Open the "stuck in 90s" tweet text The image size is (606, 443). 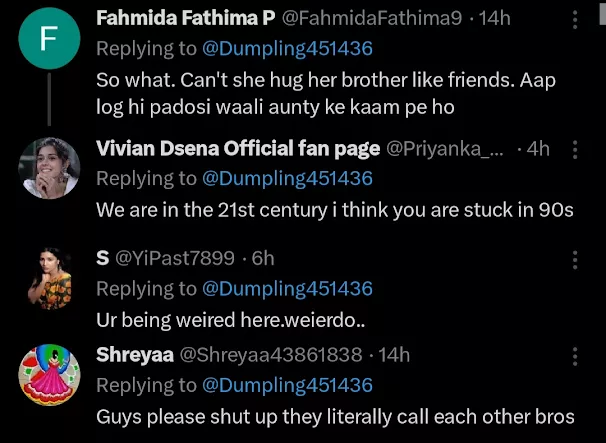(x=335, y=210)
